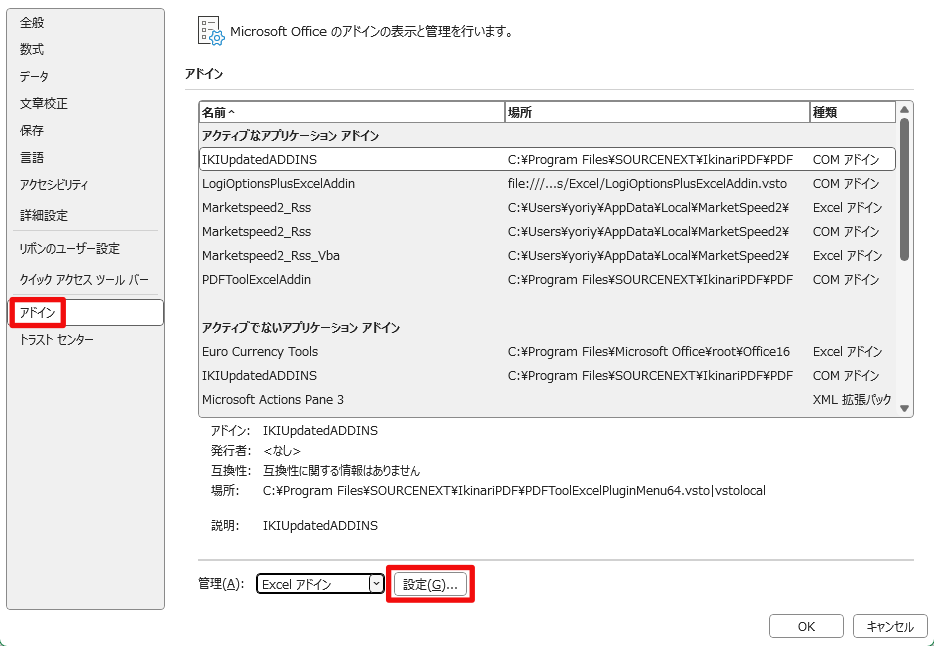
Task: Open トラスト センター category
Action: [x=57, y=340]
